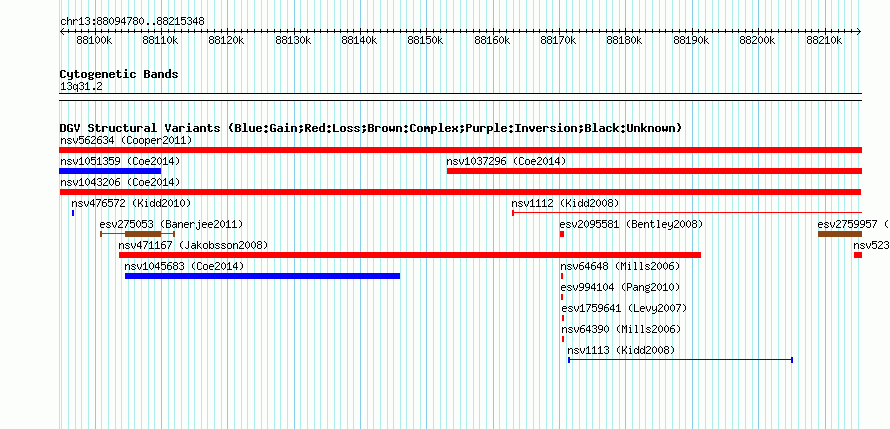Image resolution: width=890 pixels, height=429 pixels.
Task: Click the 88210k ruler tick label
Action: 824,40
